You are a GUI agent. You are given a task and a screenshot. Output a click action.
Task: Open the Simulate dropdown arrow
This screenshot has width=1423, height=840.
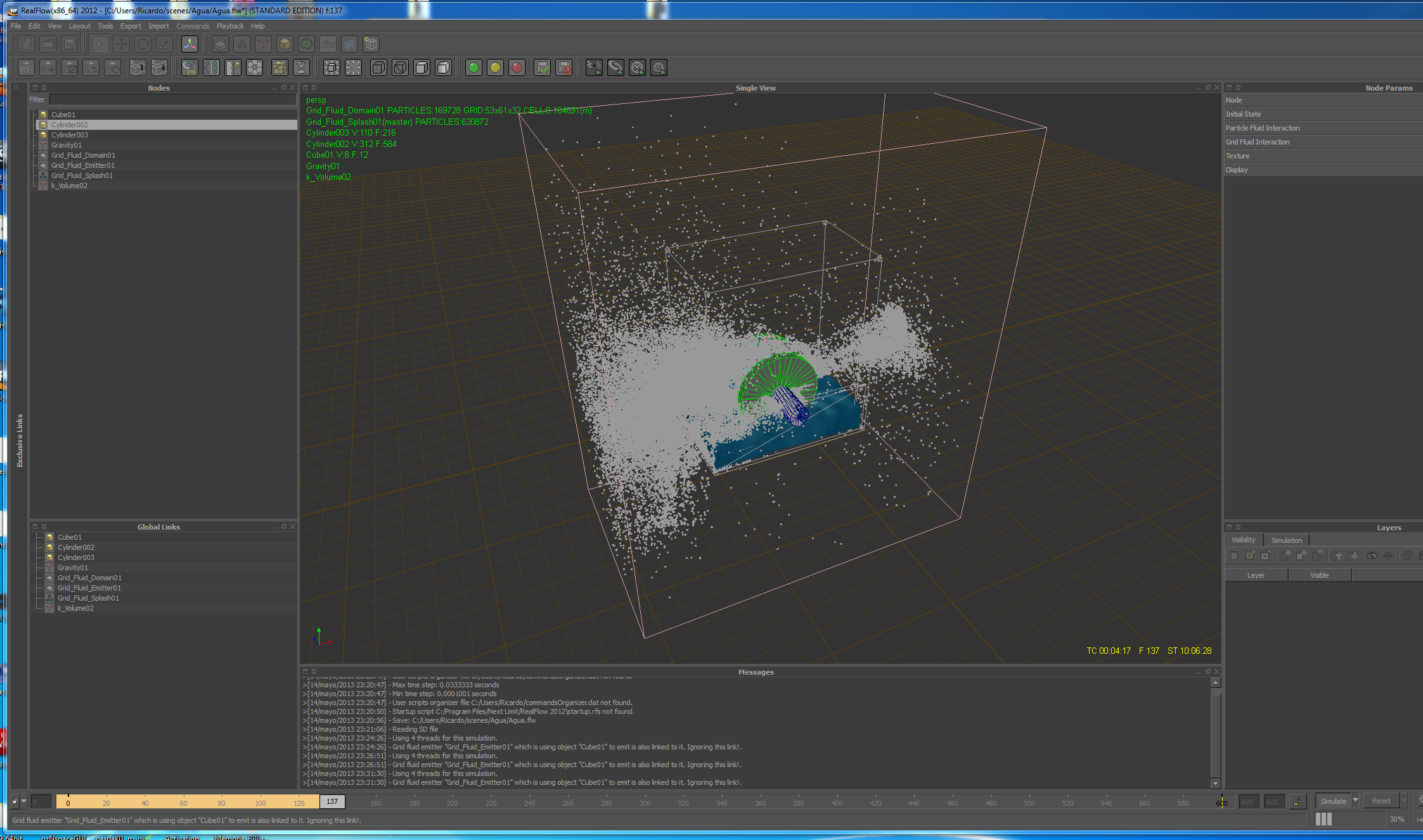click(x=1355, y=801)
